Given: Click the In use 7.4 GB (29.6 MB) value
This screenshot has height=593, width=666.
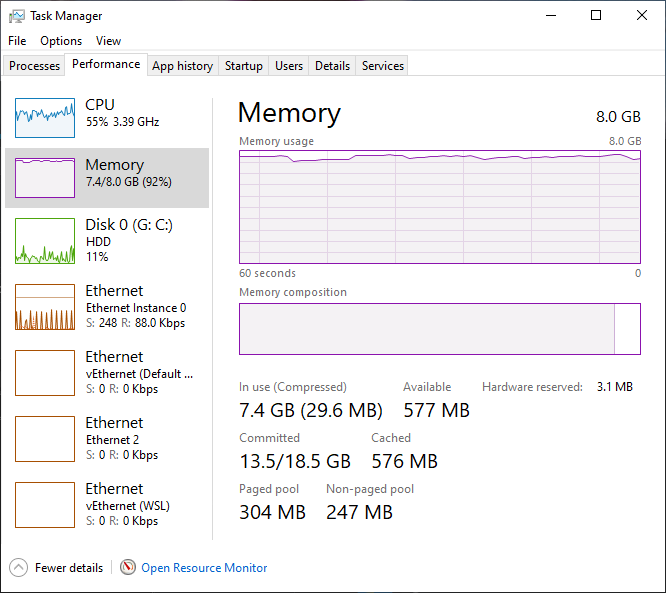Looking at the screenshot, I should click(x=310, y=410).
